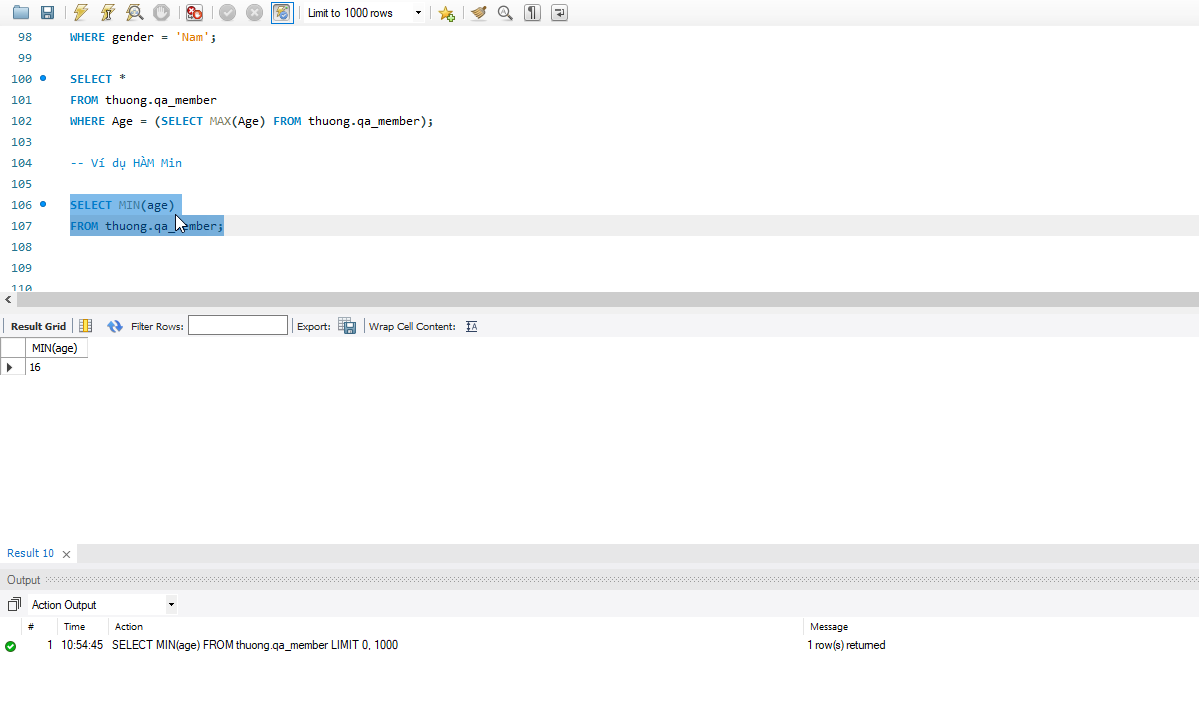Switch to the Result 10 tab
1199x723 pixels.
click(31, 553)
